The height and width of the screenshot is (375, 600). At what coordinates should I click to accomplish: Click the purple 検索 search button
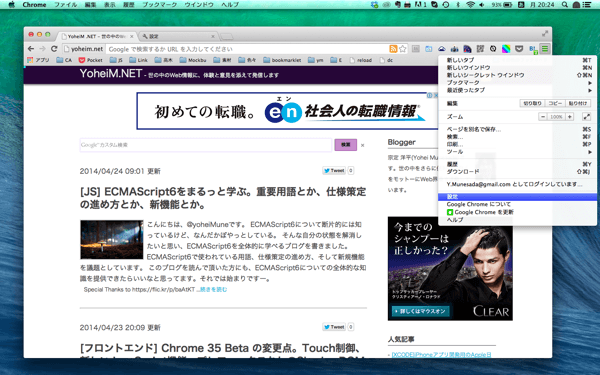click(x=346, y=145)
